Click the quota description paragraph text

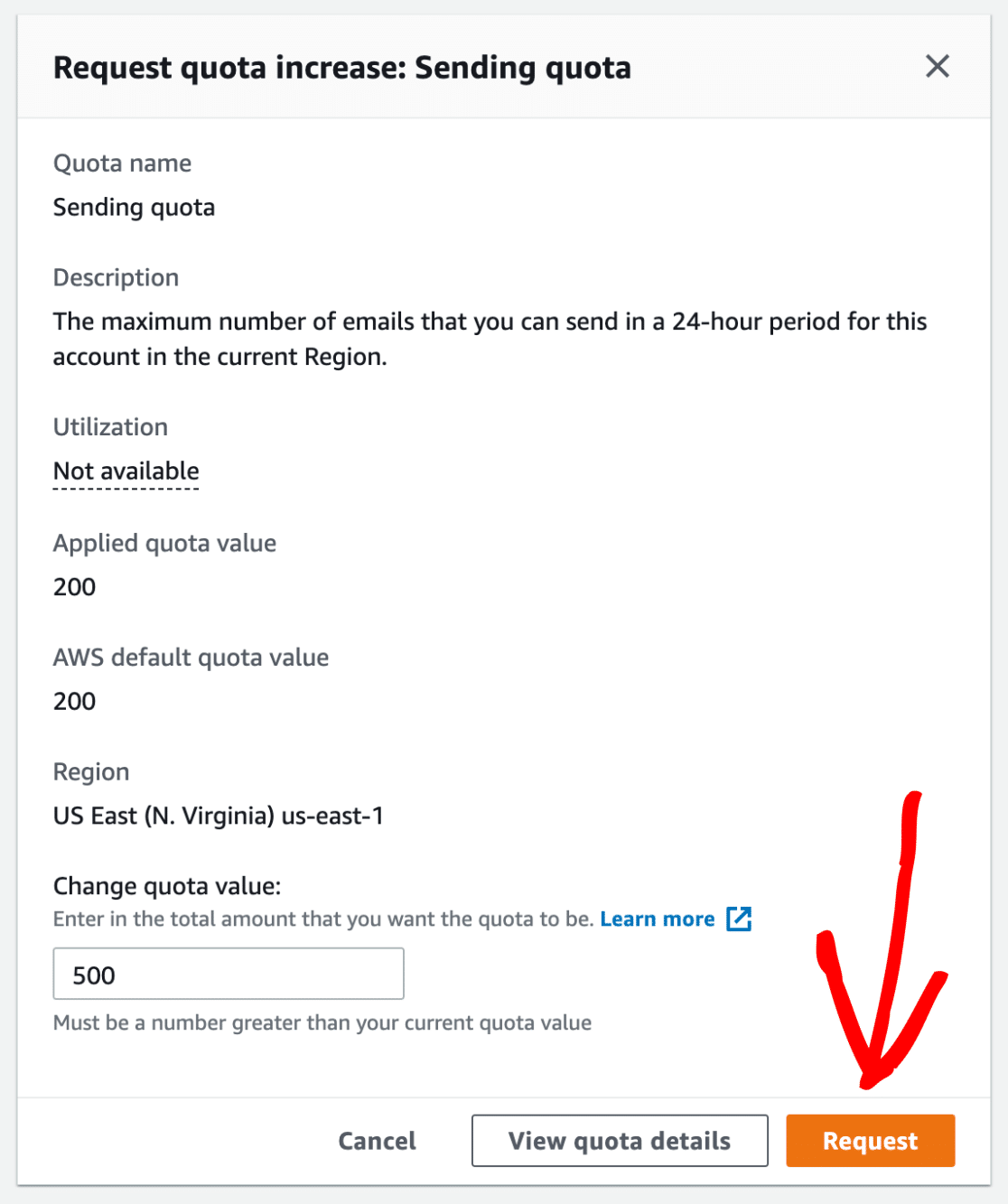[490, 339]
